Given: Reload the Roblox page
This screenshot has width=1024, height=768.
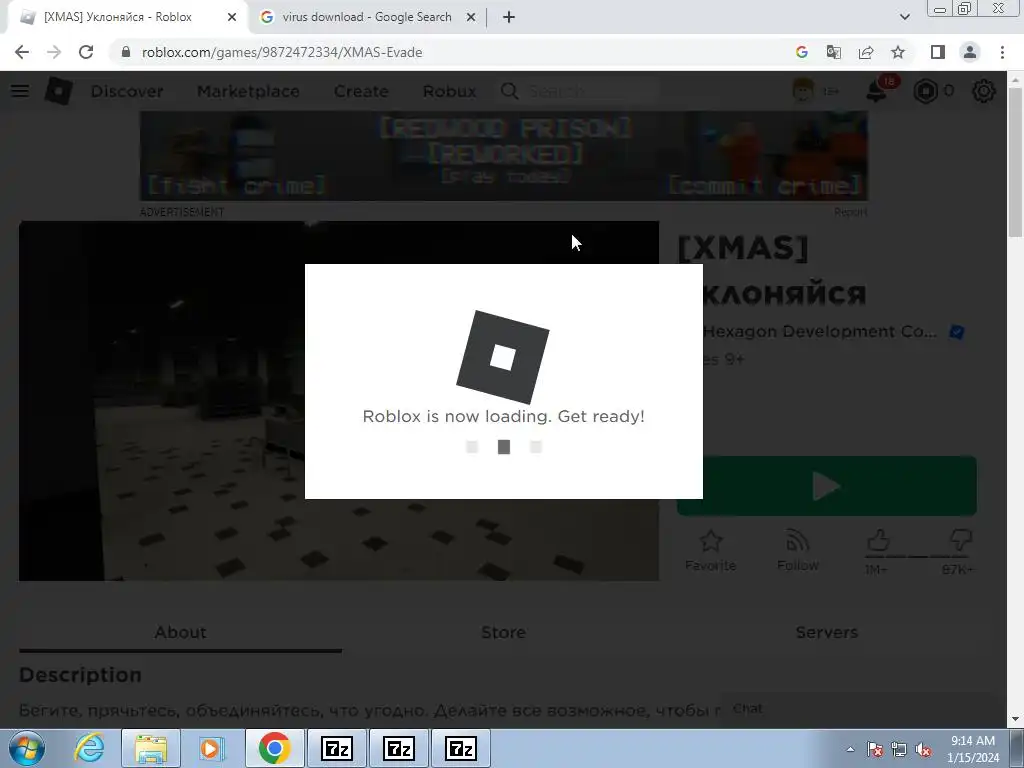Looking at the screenshot, I should 86,52.
